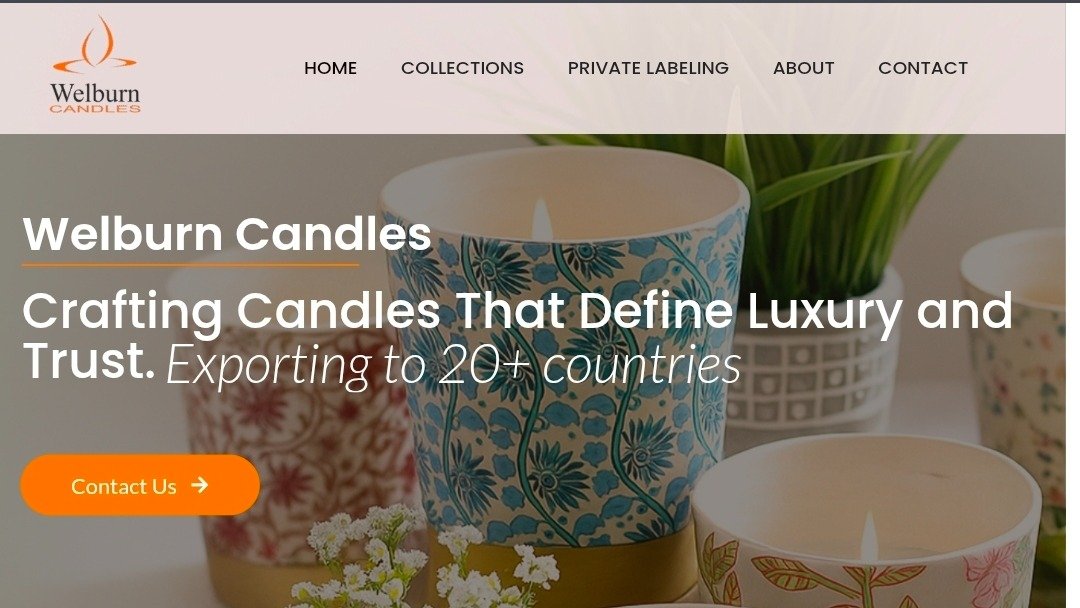Screen dimensions: 1080x608
Task: Click the orange underline below the heading
Action: click(190, 264)
